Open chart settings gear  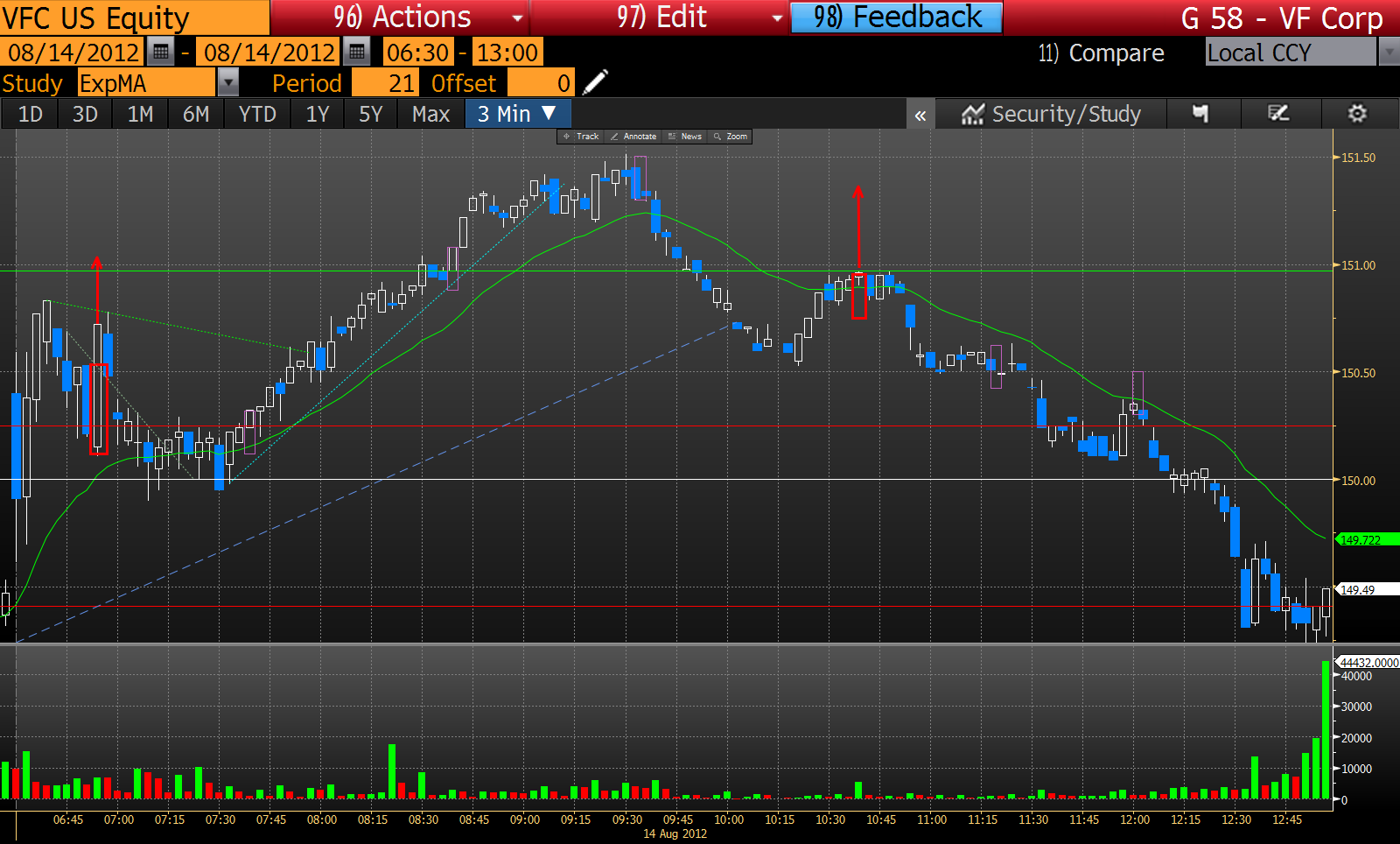[x=1357, y=114]
